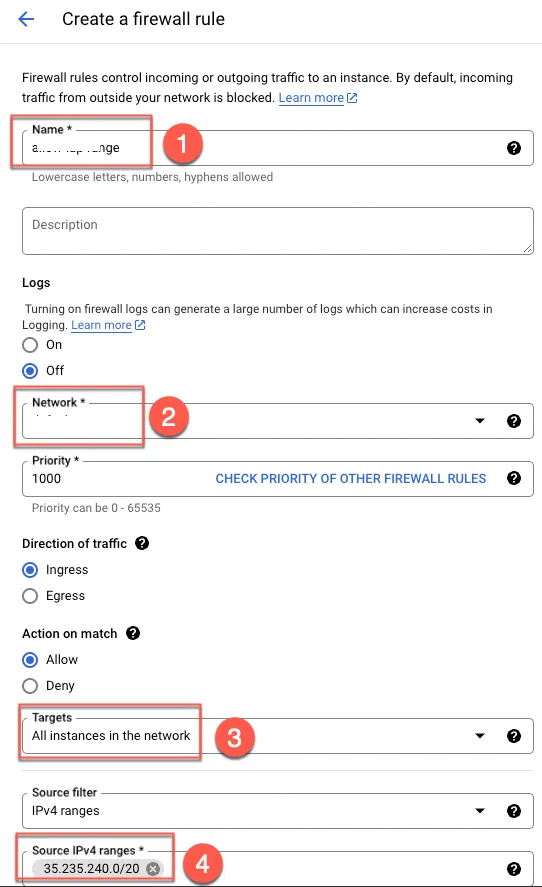Open help icon for the Priority field
Screen dimensions: 542x887
coord(513,478)
